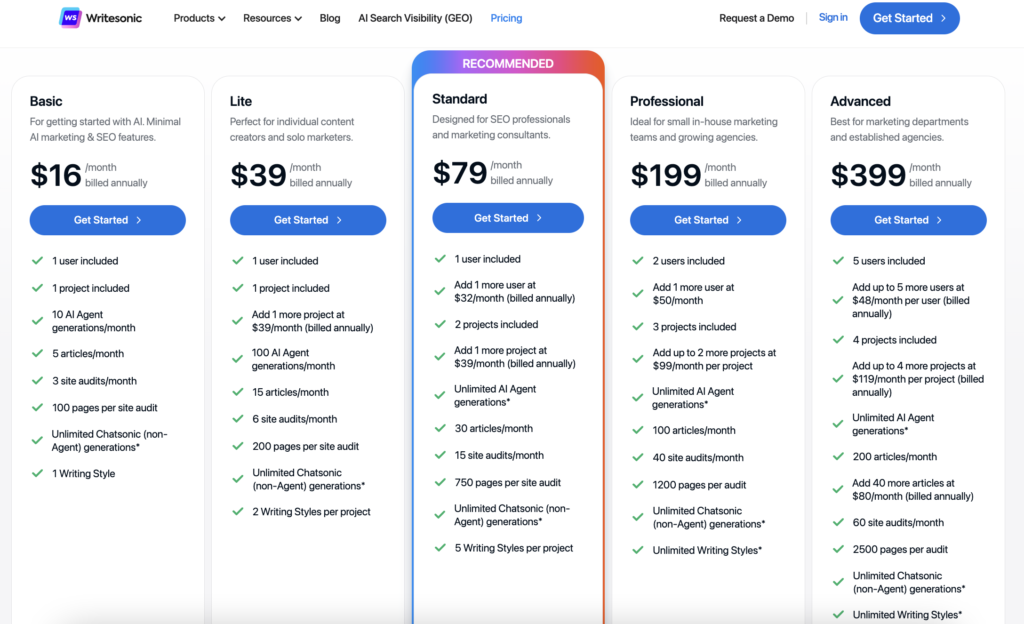Open the Blog page from navigation
Viewport: 1024px width, 624px height.
tap(330, 18)
